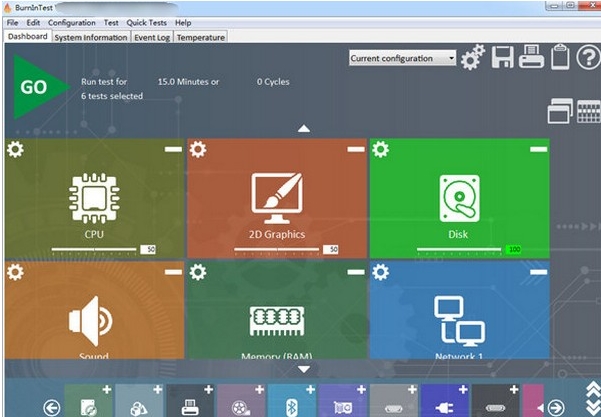Remove Sound test with minus button

click(173, 272)
